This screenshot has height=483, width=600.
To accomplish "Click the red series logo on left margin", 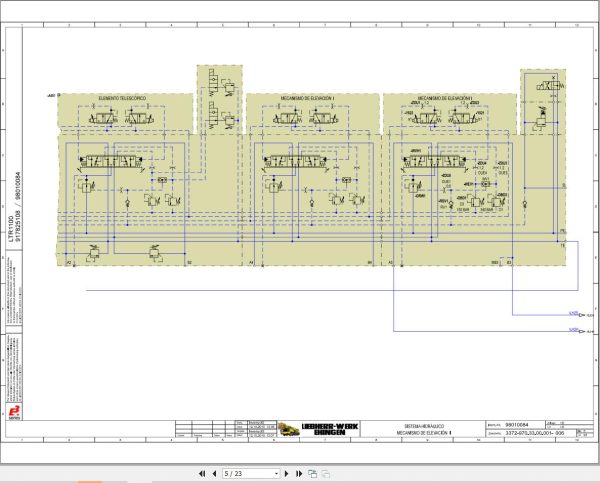I will click(14, 411).
